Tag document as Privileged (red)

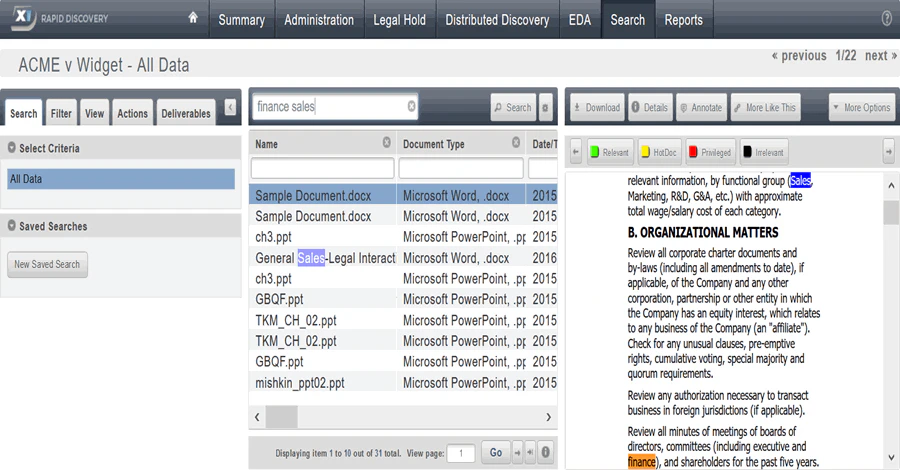tap(711, 152)
